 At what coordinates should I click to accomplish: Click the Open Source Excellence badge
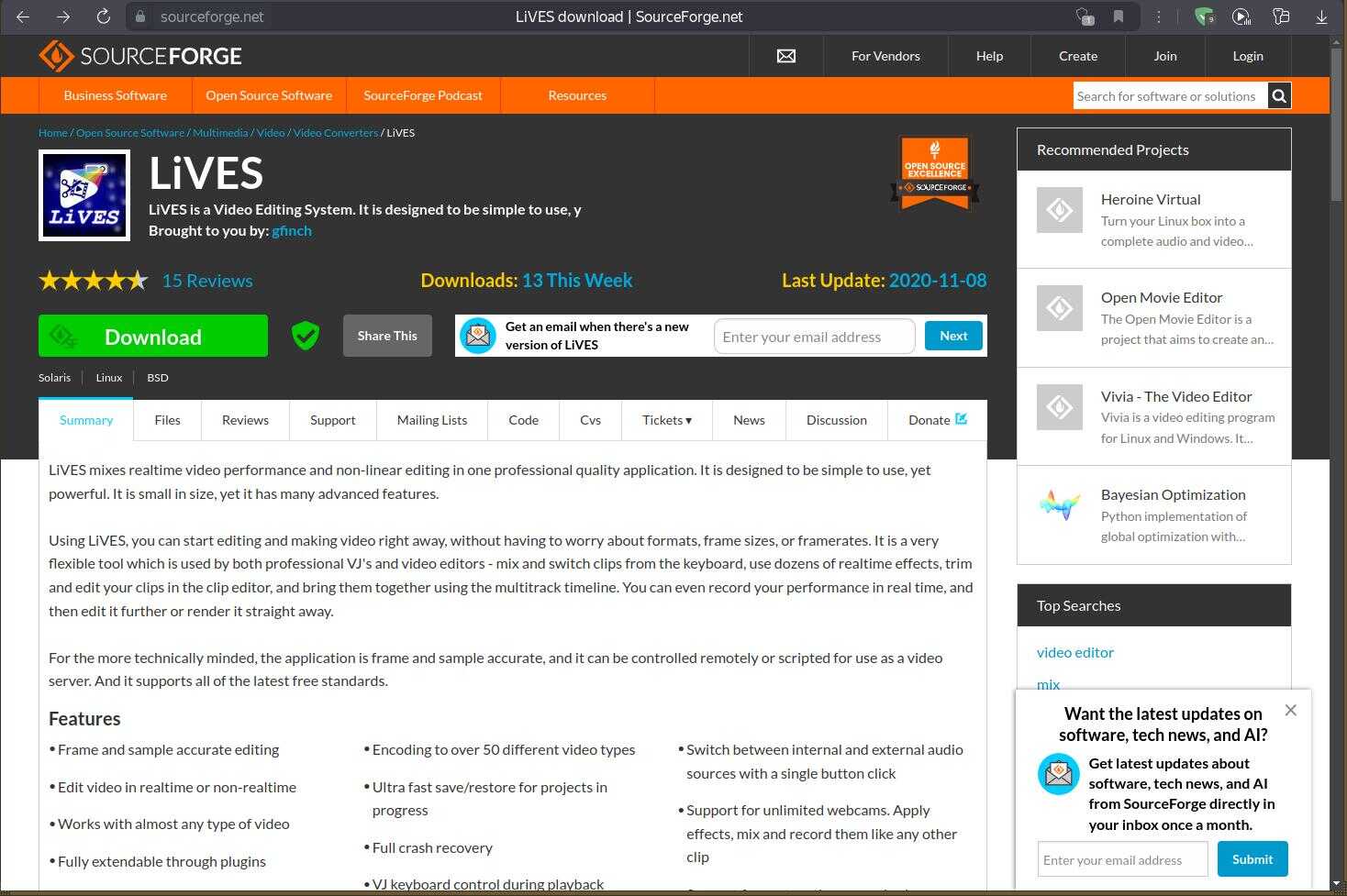[x=935, y=173]
